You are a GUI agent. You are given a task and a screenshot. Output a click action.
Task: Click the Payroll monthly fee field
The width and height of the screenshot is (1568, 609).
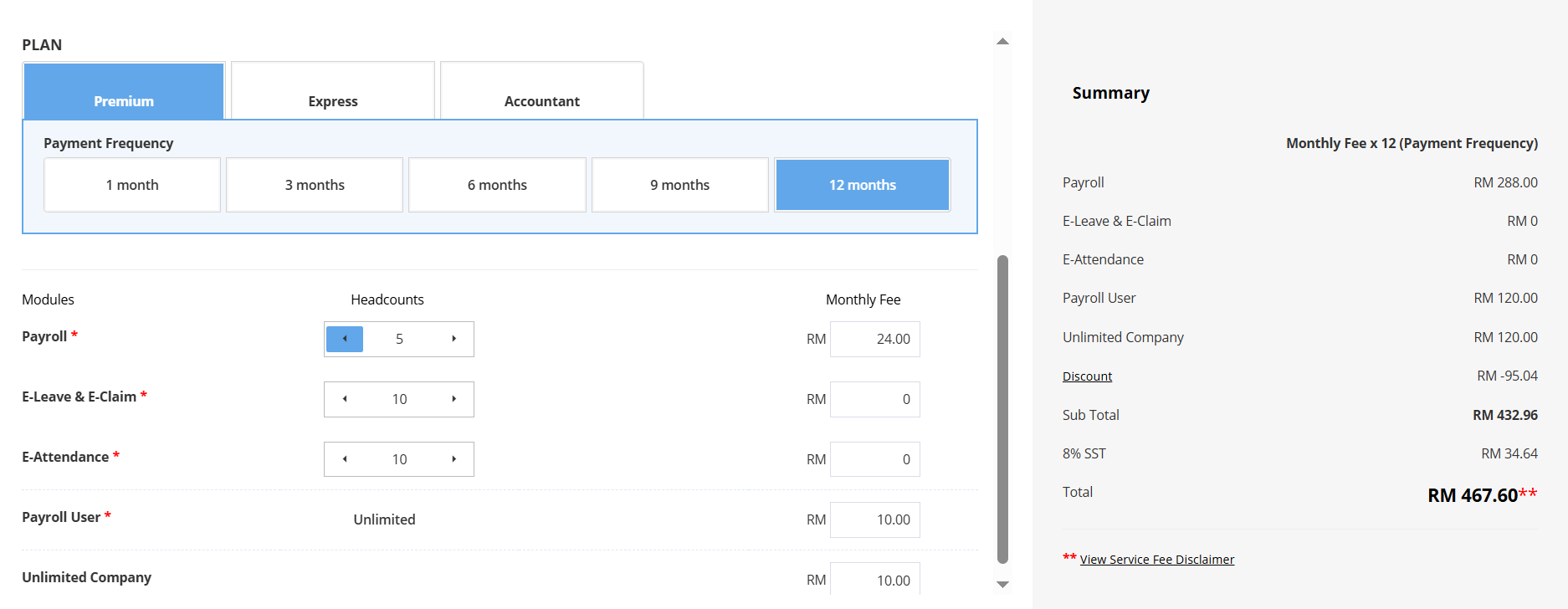point(875,339)
